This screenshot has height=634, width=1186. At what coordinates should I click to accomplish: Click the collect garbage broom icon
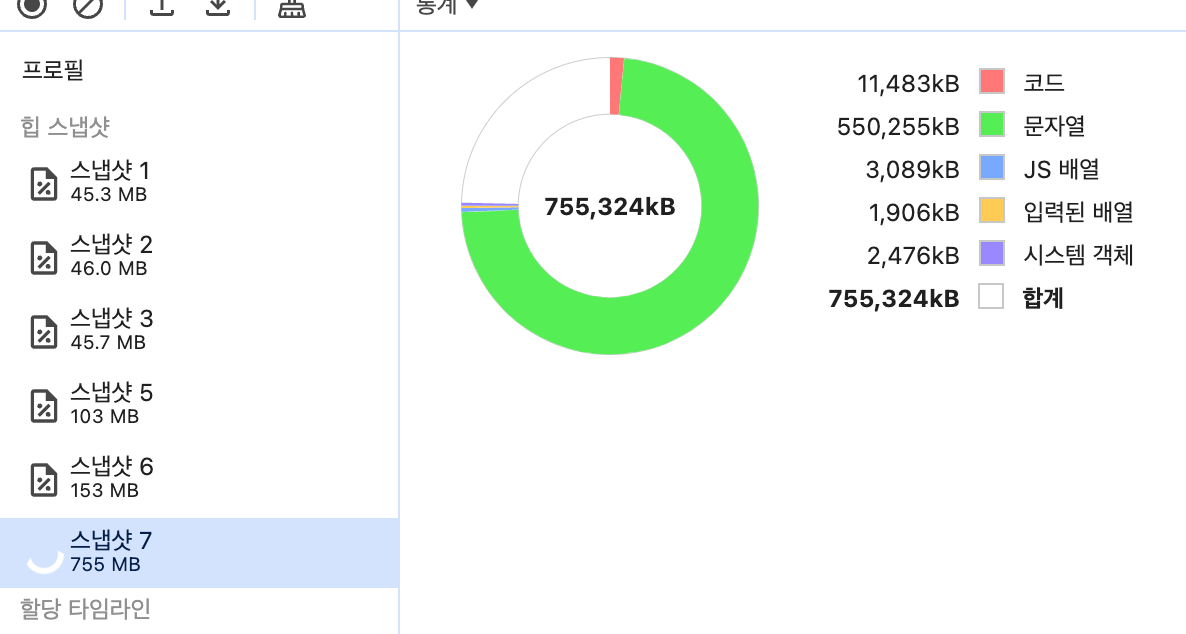[x=291, y=7]
